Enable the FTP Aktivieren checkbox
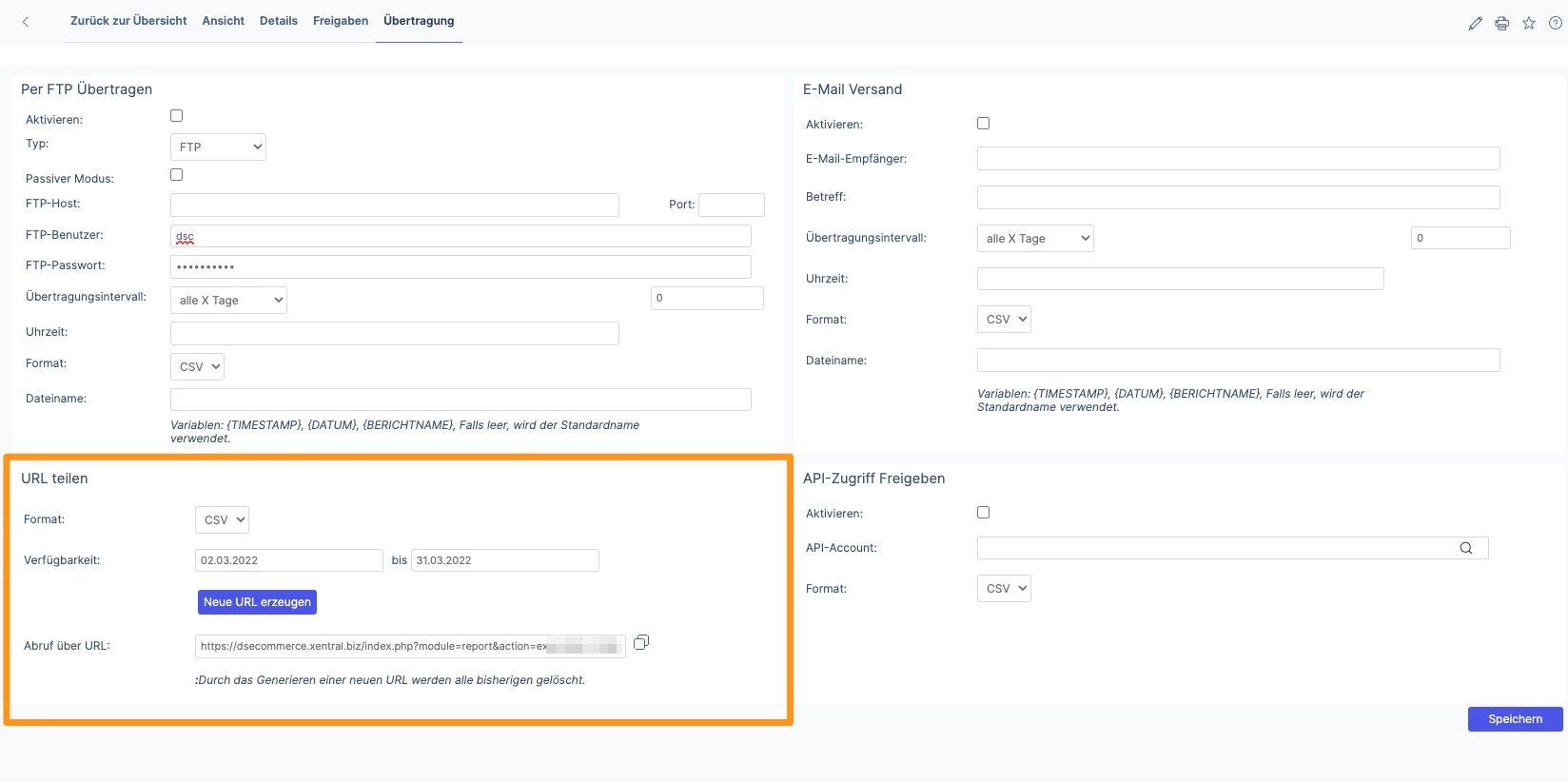The width and height of the screenshot is (1568, 782). point(176,115)
